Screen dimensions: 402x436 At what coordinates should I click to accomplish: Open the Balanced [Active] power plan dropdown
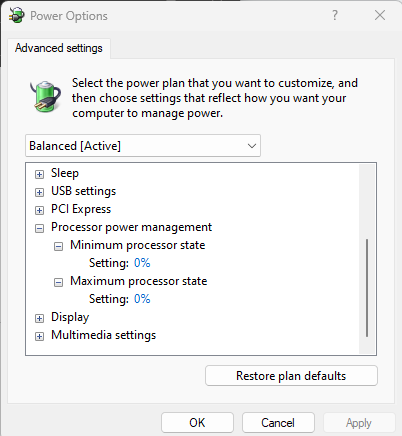(x=143, y=146)
